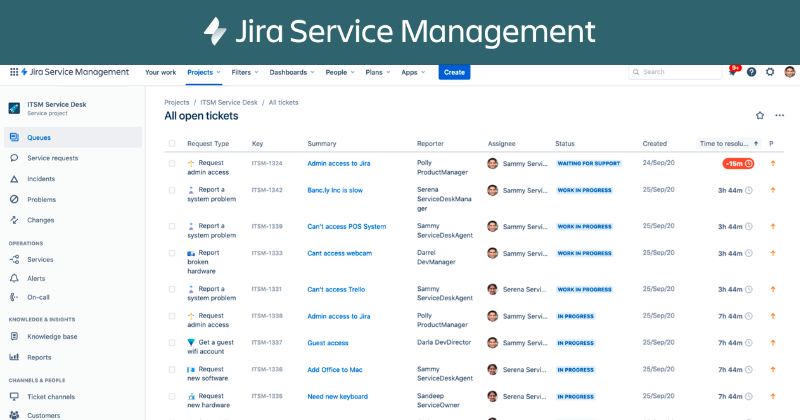Click the Alerts bell icon in sidebar
Viewport: 800px width, 420px height.
[14, 278]
